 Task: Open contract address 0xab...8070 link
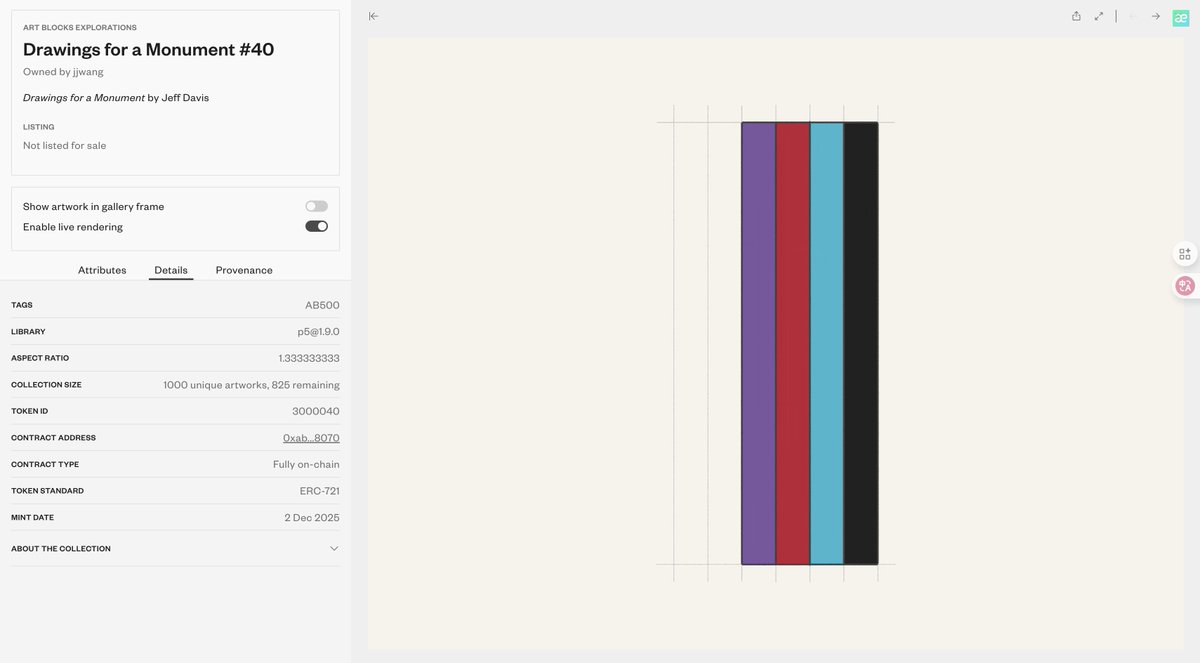pyautogui.click(x=311, y=438)
